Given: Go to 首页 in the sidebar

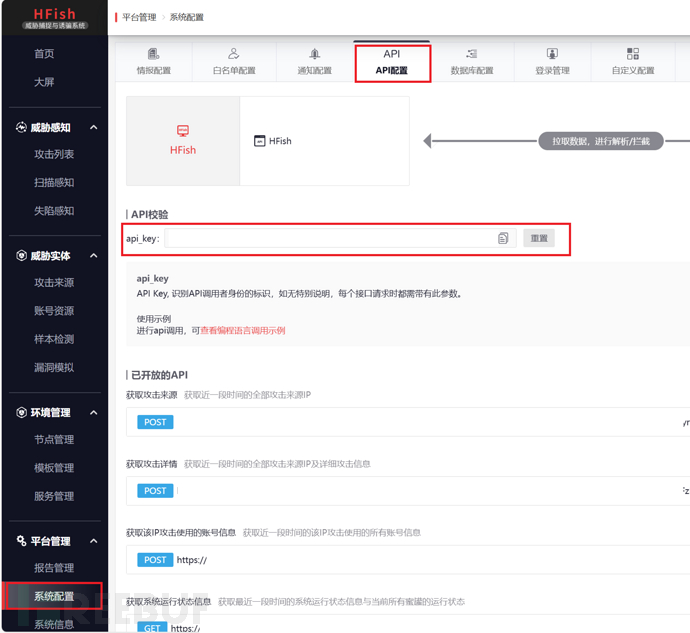Looking at the screenshot, I should coord(44,54).
